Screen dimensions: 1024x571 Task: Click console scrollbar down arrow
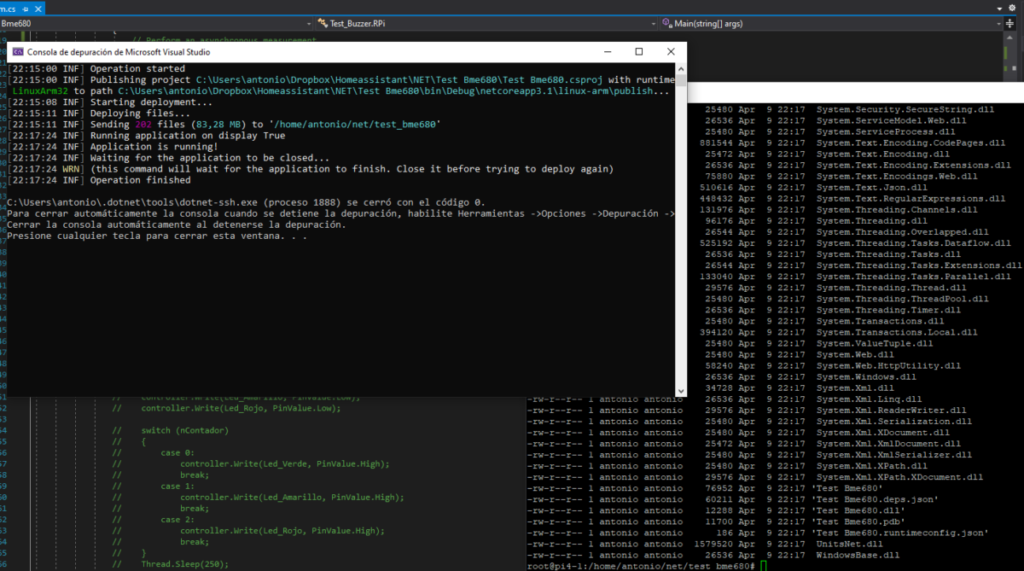681,391
